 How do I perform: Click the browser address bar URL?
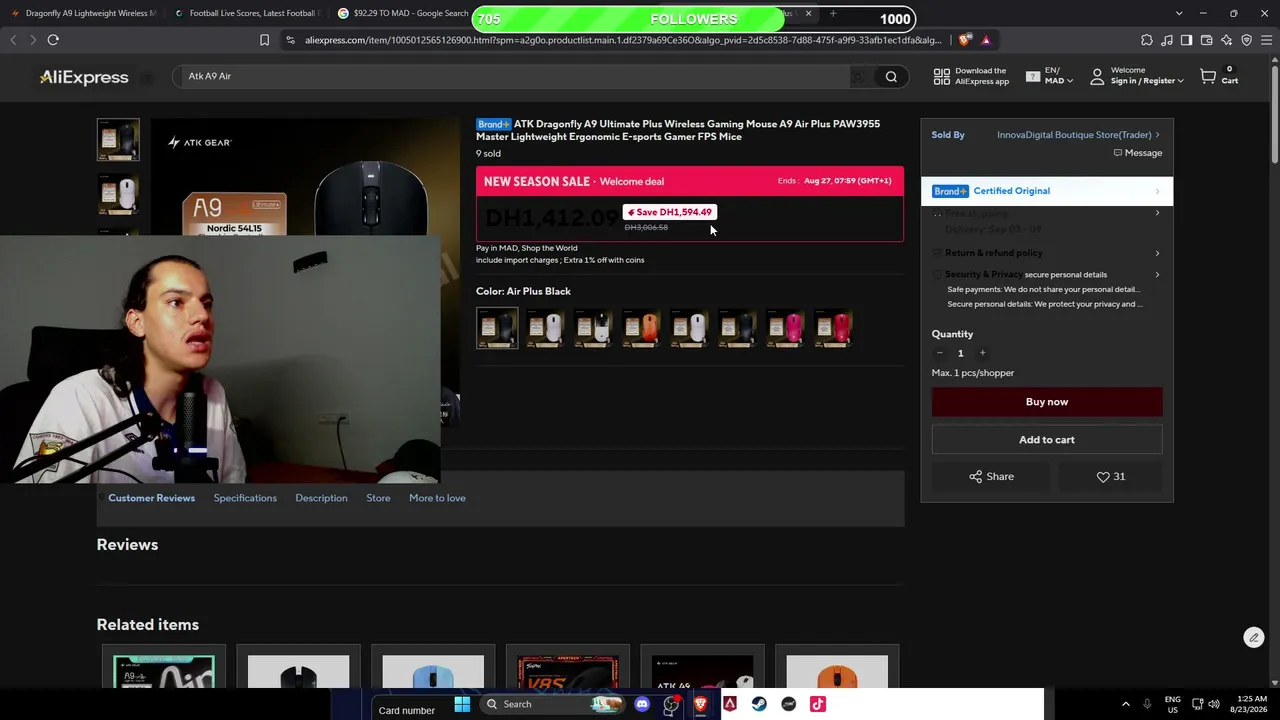pos(622,40)
